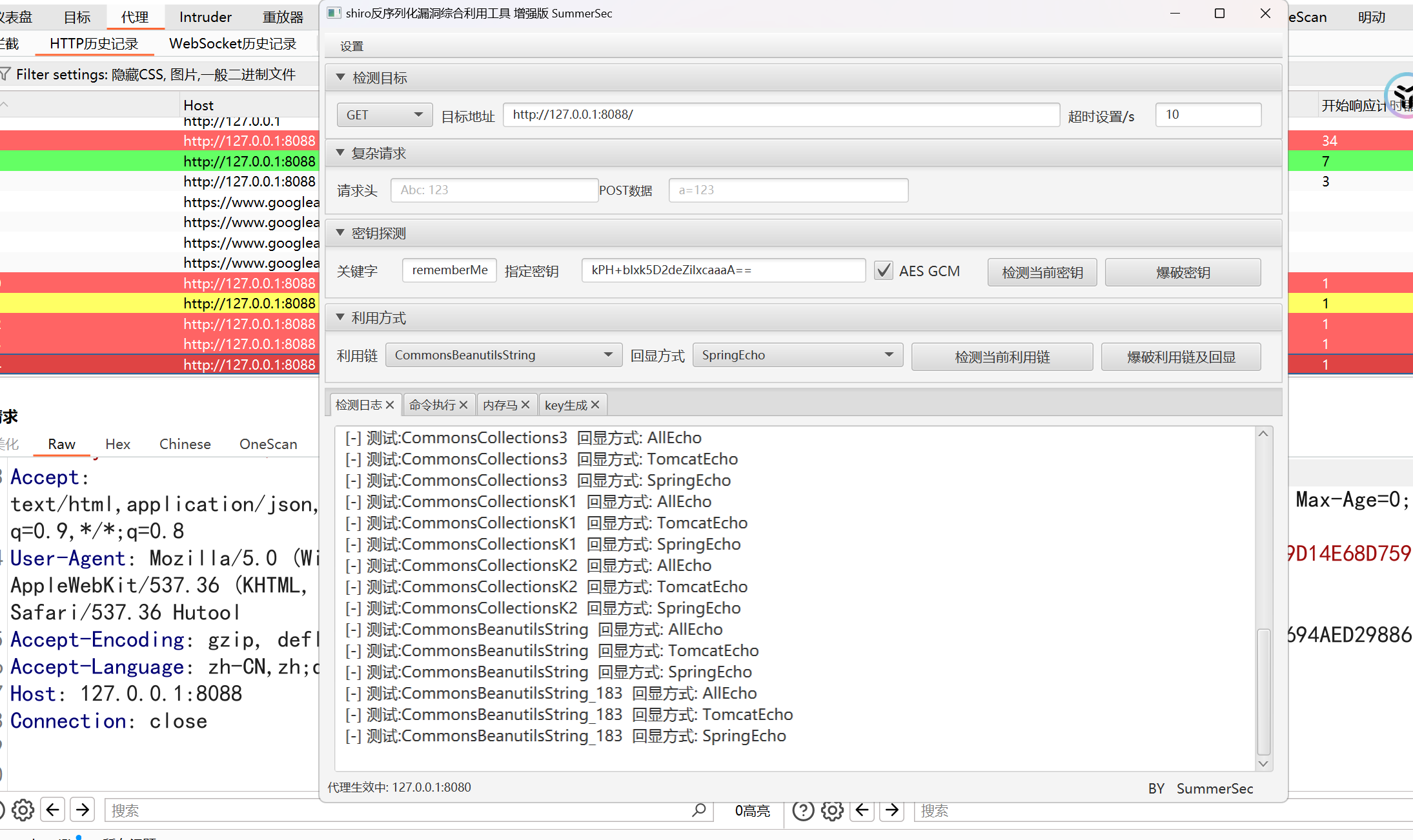Click the 爆破密钥 button
This screenshot has width=1413, height=840.
click(1183, 272)
